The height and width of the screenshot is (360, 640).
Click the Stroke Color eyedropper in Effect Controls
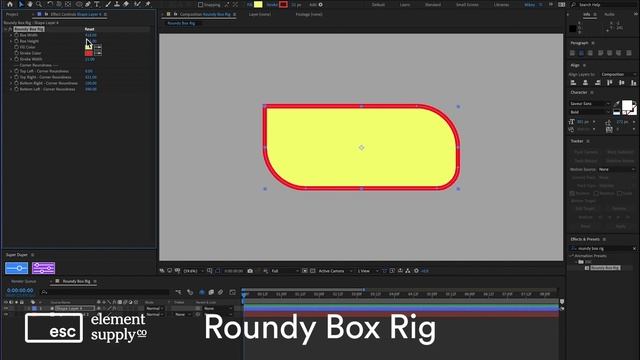pyautogui.click(x=98, y=53)
